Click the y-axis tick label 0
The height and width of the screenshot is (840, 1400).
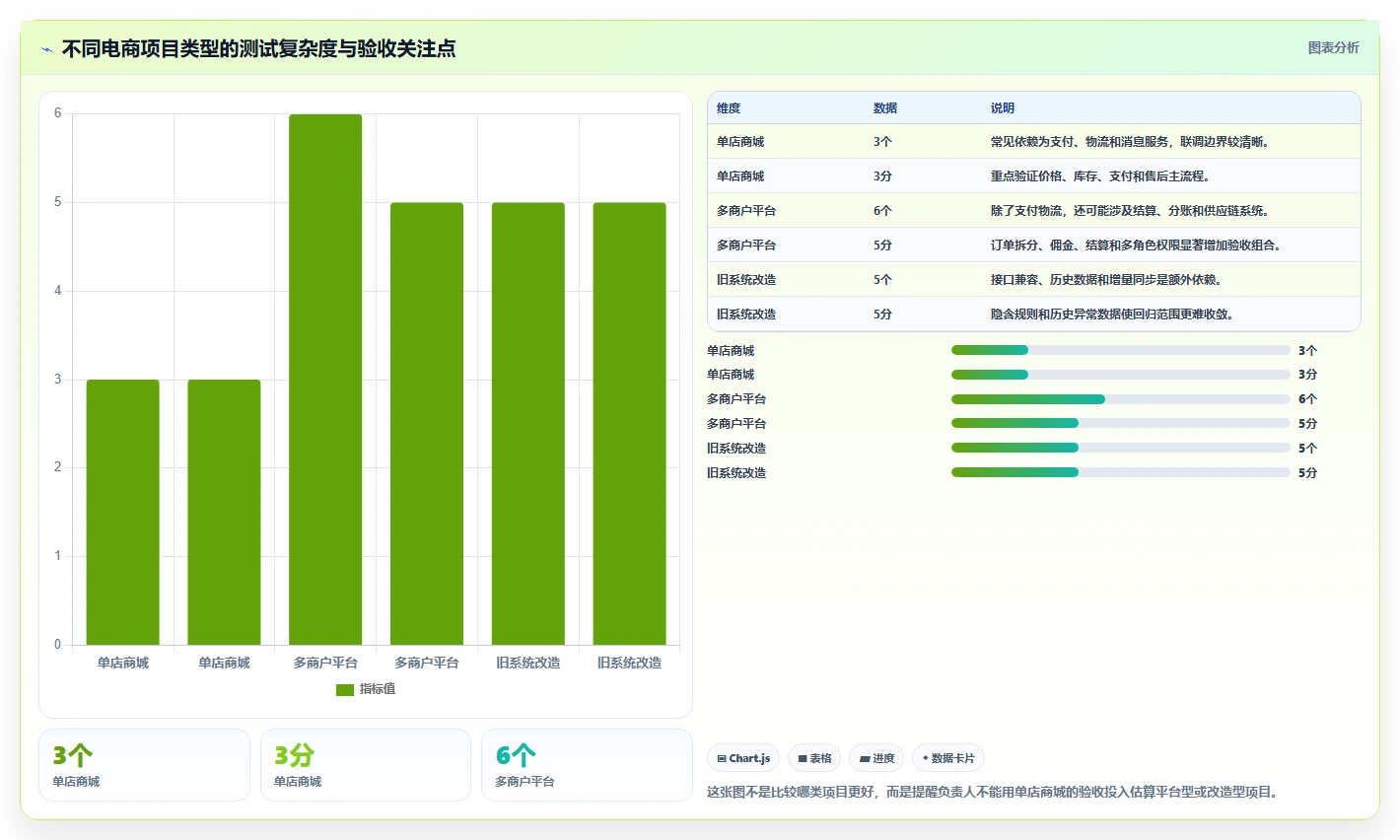pyautogui.click(x=57, y=645)
